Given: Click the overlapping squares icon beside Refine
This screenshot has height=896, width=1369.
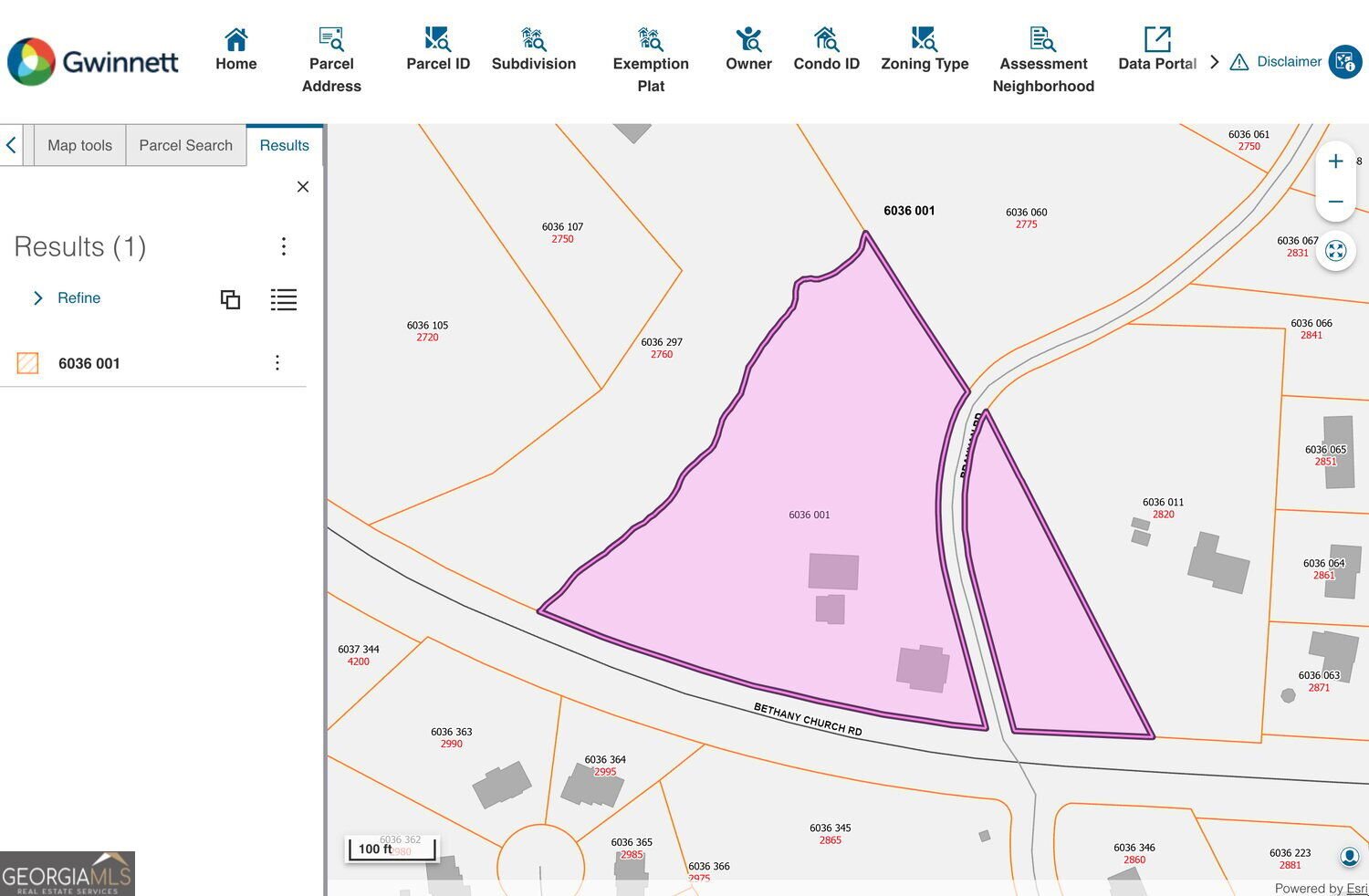Looking at the screenshot, I should coord(230,299).
